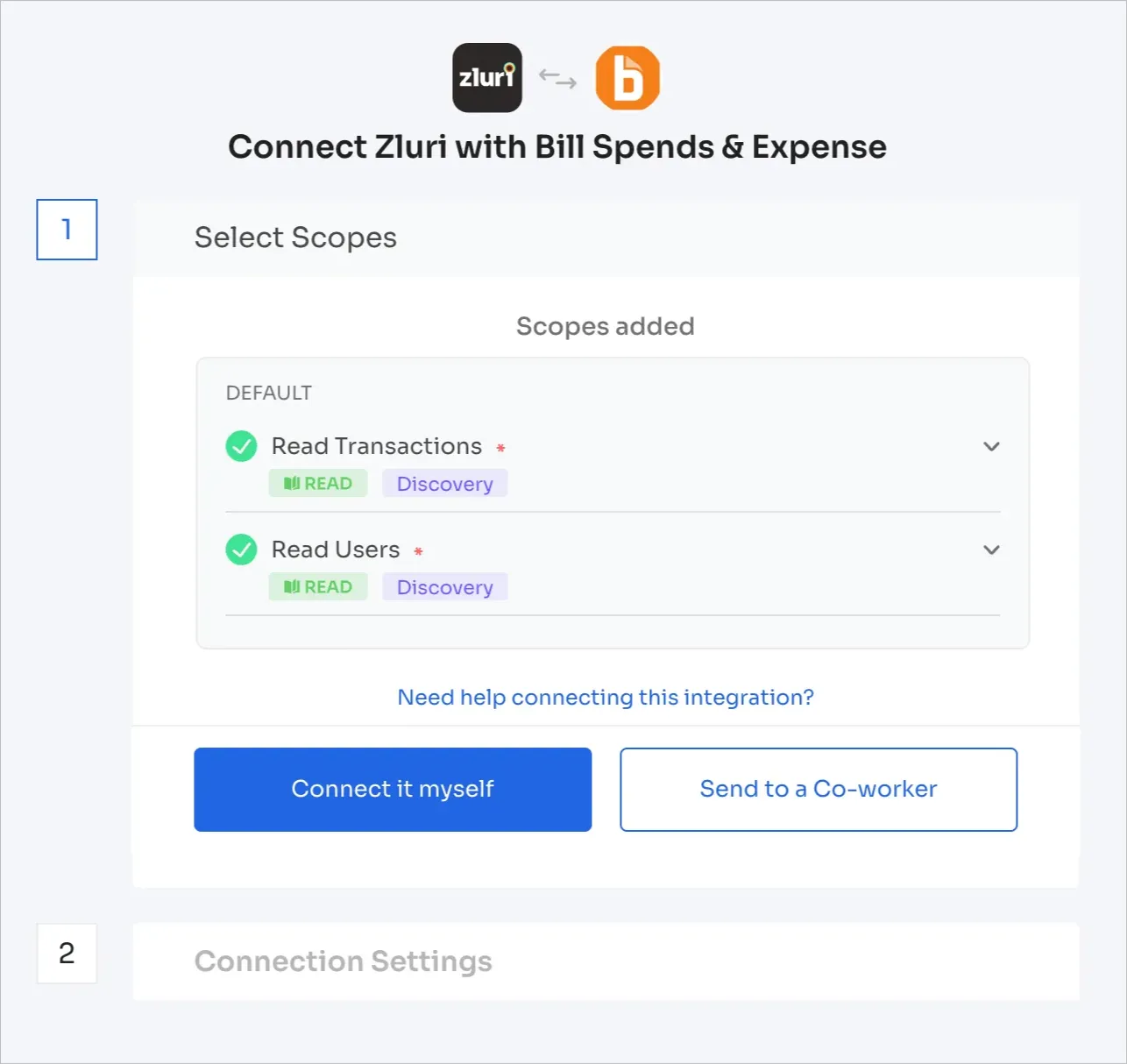Click the Discovery tag under Read Users
Screen dimensions: 1127x1064
(x=444, y=587)
